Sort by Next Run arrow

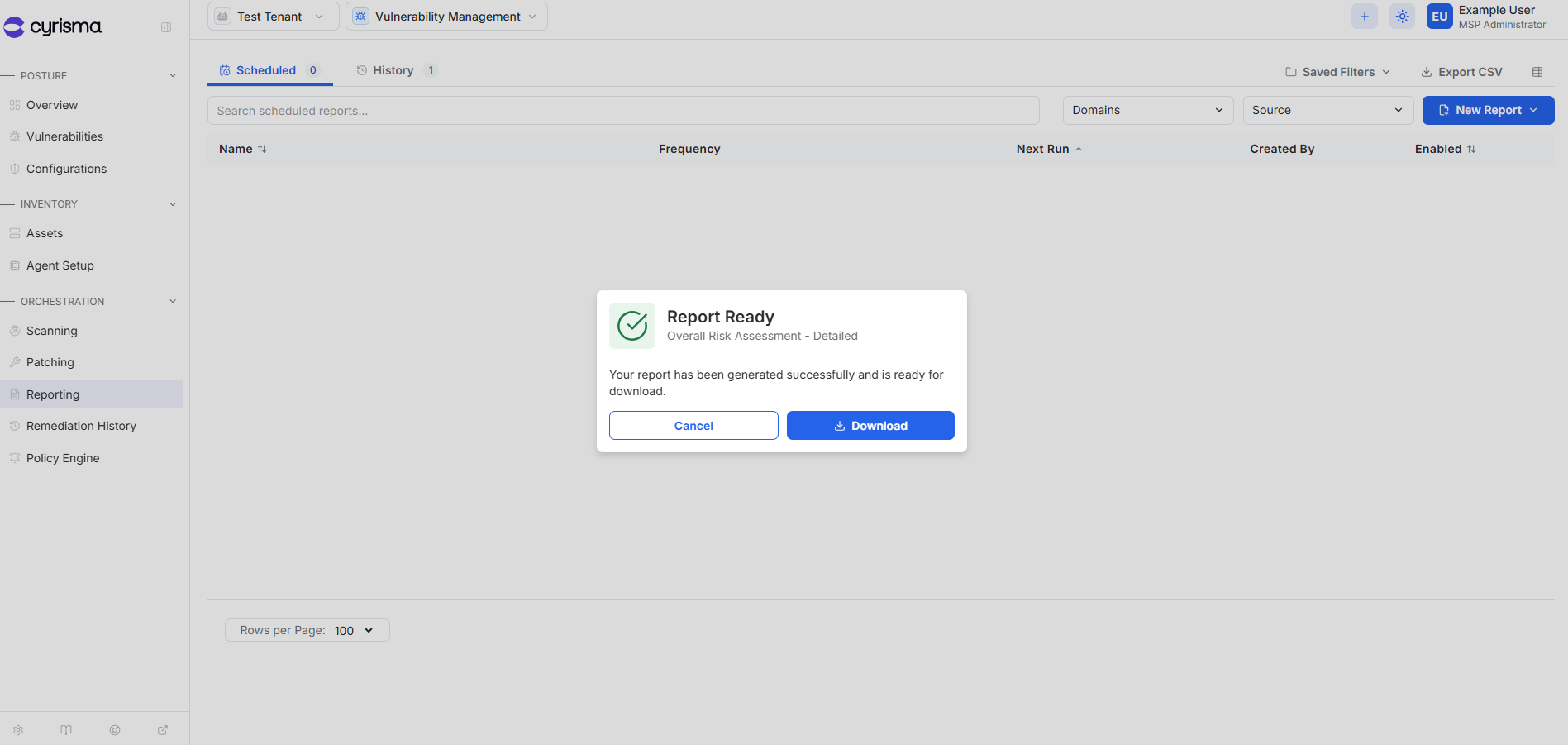pos(1079,149)
